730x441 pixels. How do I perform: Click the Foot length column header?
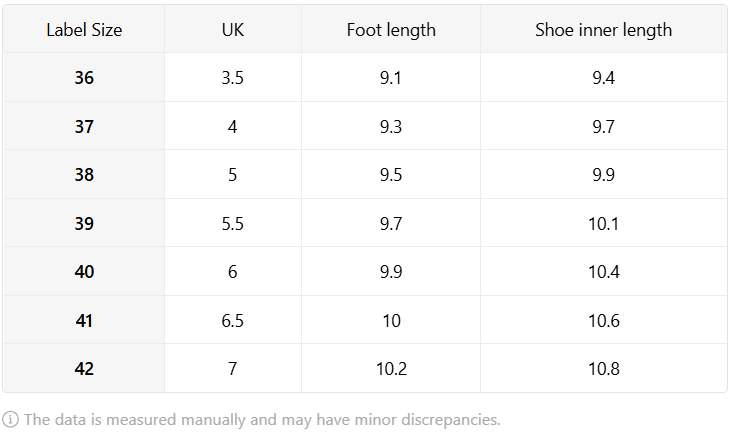tap(391, 30)
